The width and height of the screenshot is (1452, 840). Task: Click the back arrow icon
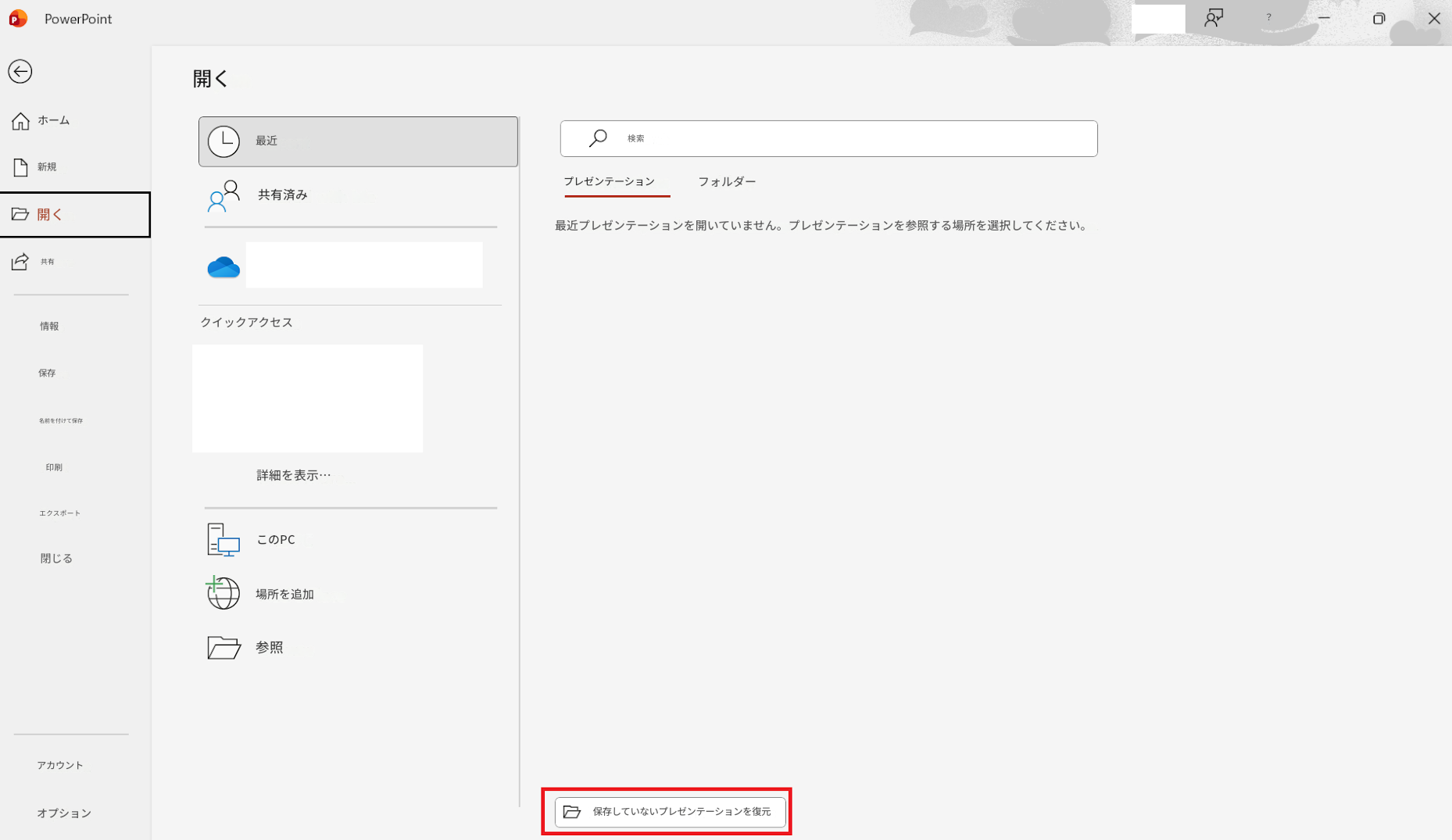[x=20, y=72]
